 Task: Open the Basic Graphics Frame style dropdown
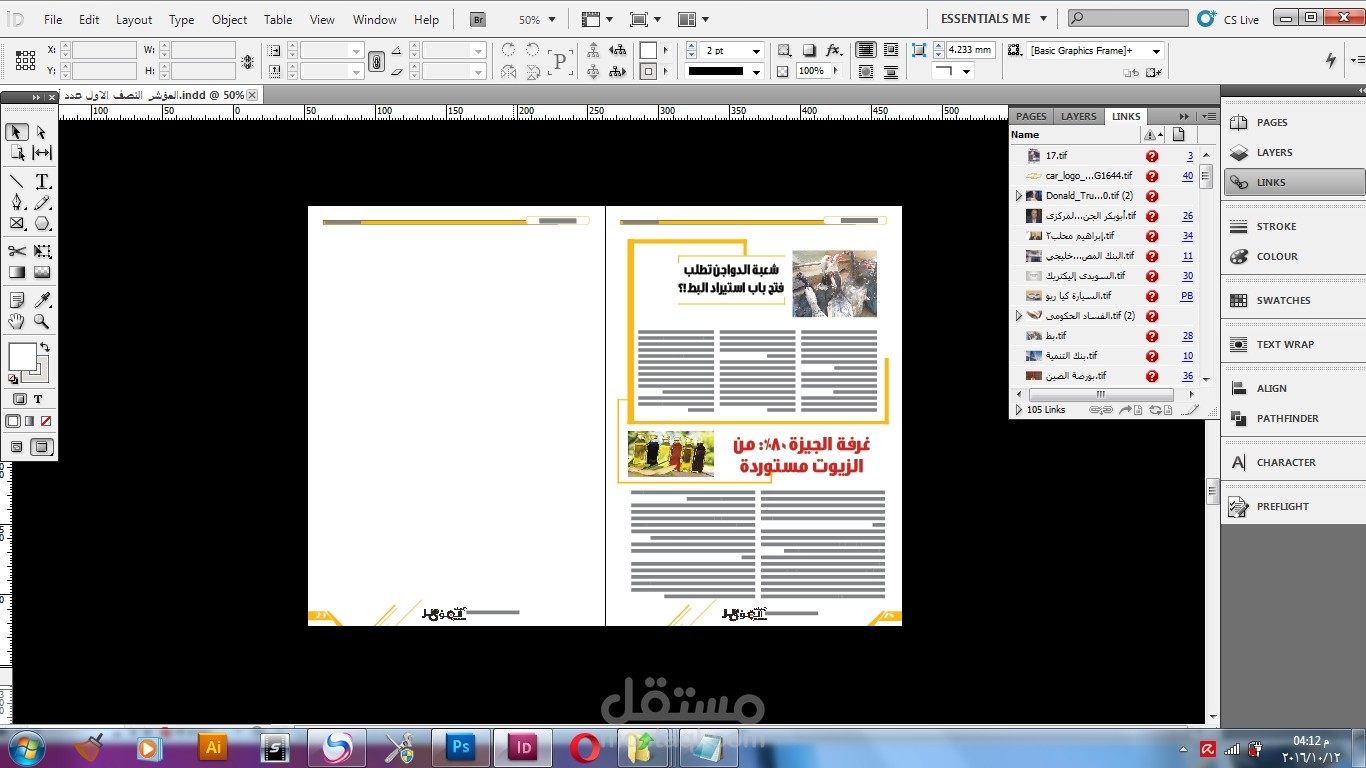point(1156,51)
